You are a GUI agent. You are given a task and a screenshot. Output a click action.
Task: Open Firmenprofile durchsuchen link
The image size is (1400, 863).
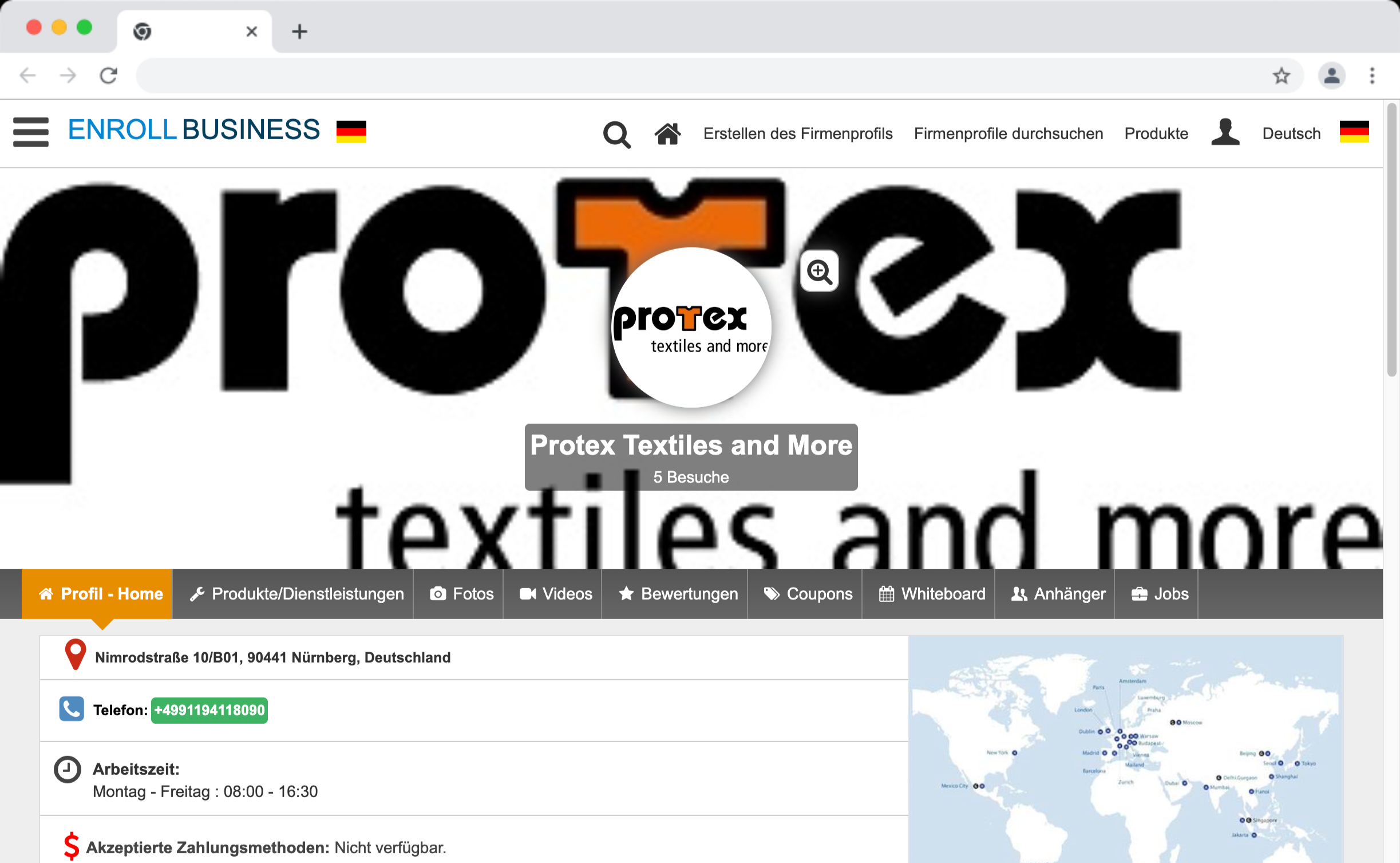click(x=1009, y=133)
